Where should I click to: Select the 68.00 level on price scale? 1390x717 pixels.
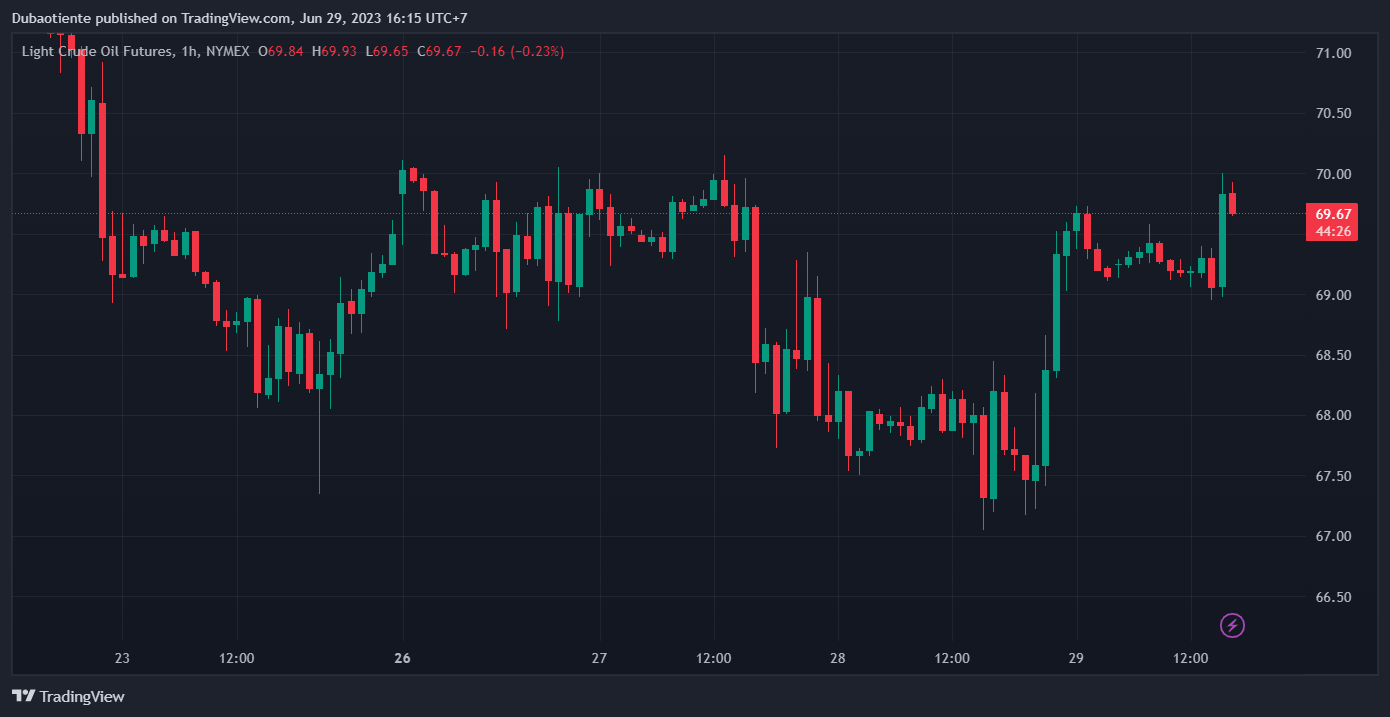pos(1333,416)
